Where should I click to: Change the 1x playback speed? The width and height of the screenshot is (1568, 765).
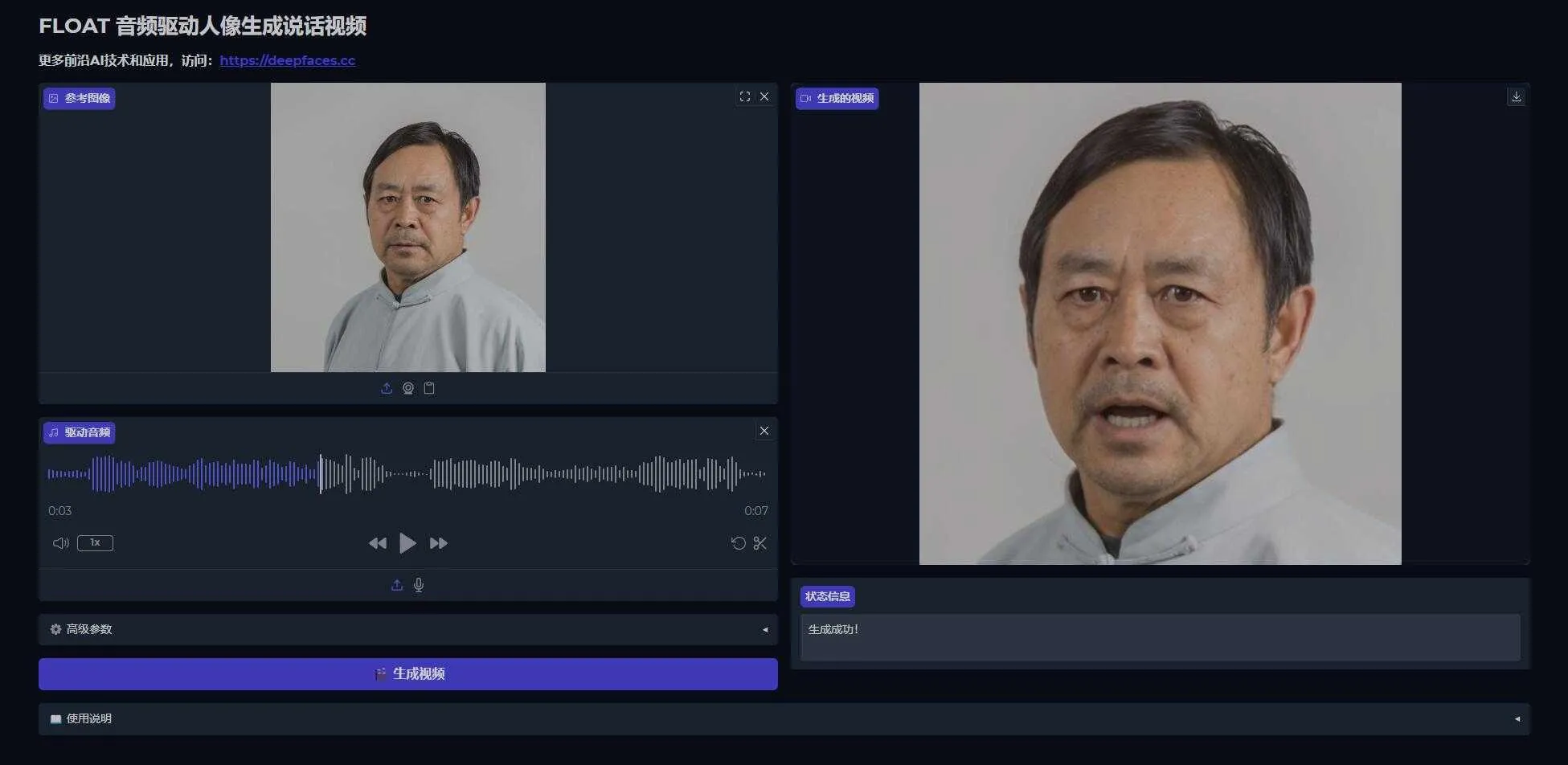click(95, 543)
